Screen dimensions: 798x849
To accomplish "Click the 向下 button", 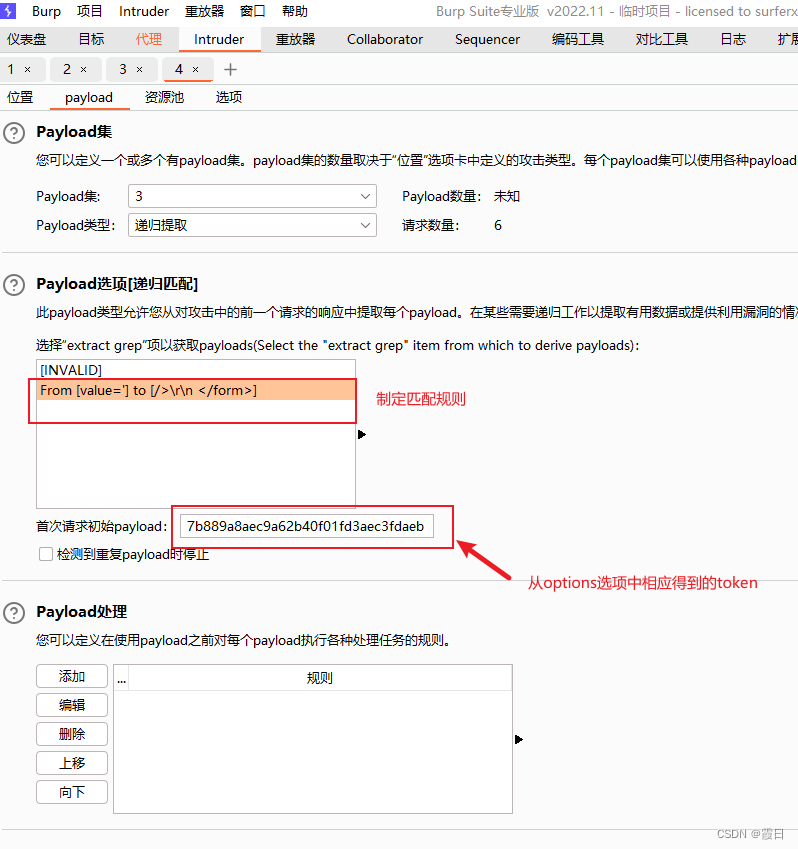I will [72, 793].
